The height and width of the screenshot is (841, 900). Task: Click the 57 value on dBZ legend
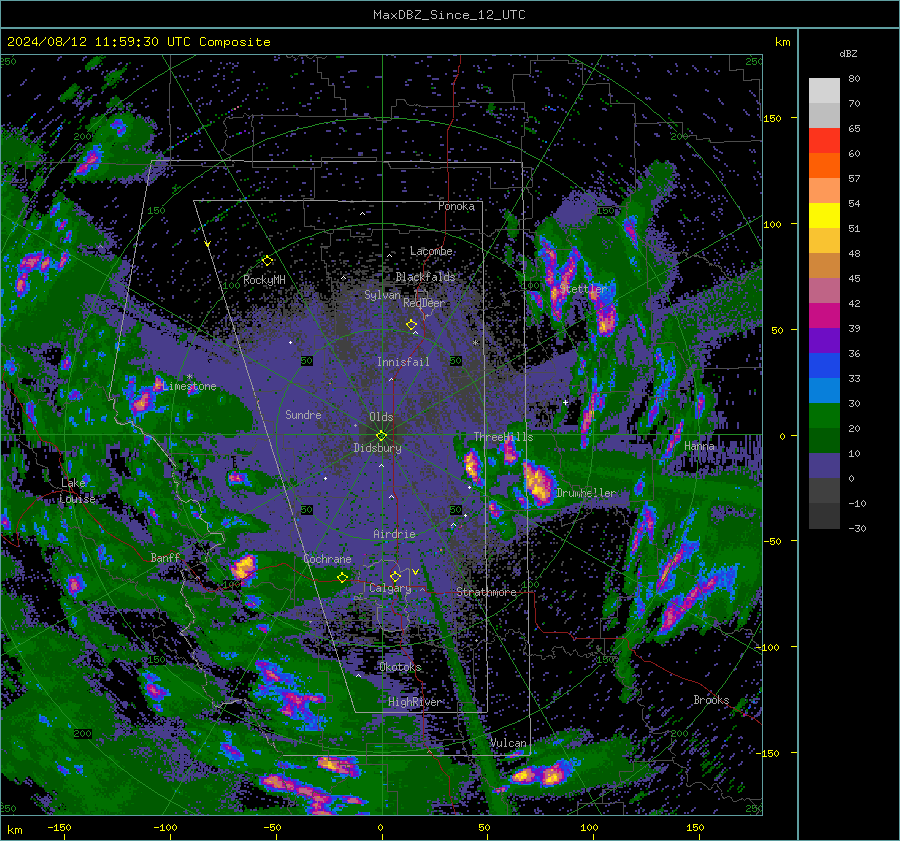[854, 179]
